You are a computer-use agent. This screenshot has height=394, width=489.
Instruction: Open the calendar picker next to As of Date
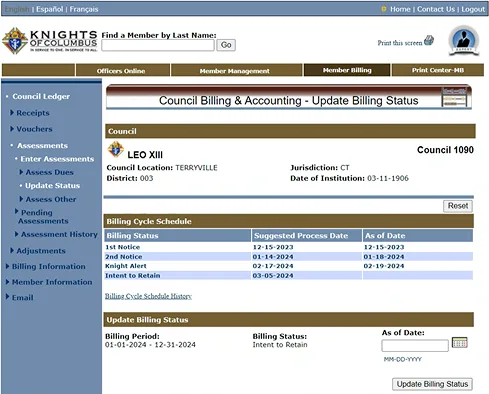(460, 342)
